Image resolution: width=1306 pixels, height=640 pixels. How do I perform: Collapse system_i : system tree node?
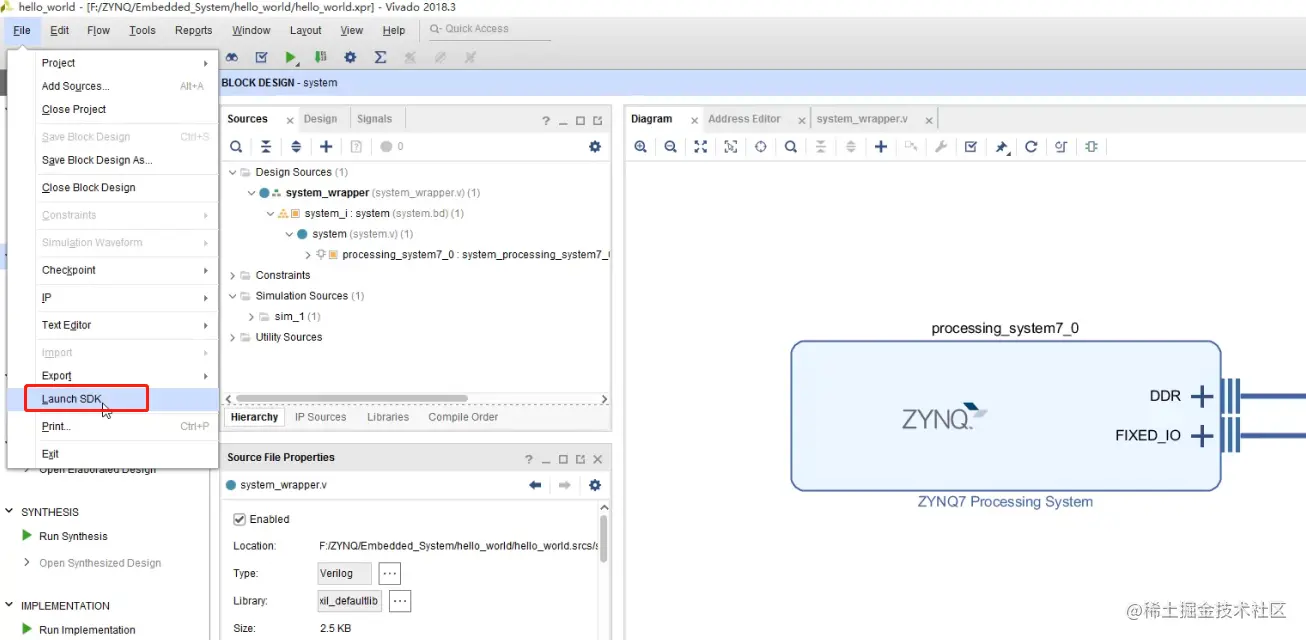pos(270,213)
